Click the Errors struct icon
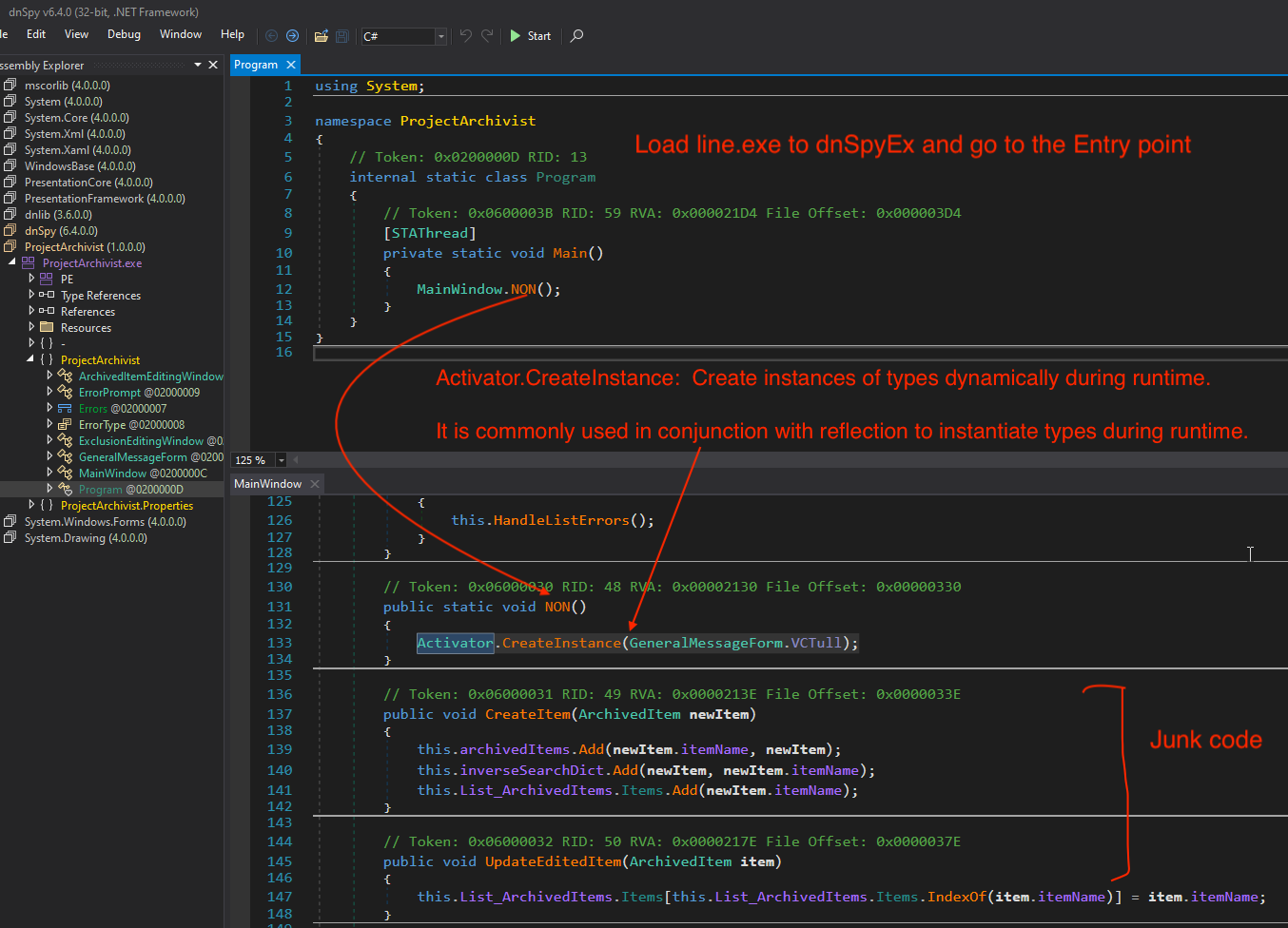1288x928 pixels. point(65,408)
